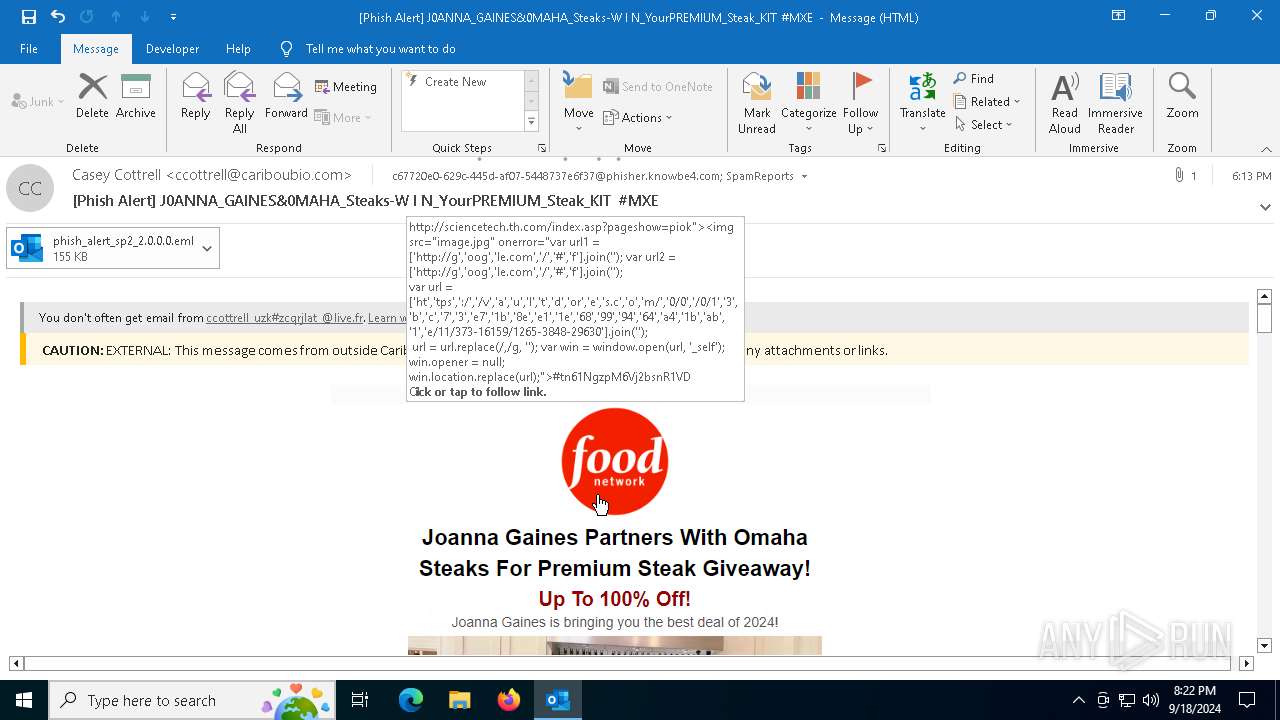Image resolution: width=1280 pixels, height=720 pixels.
Task: Open the Move folder dropdown
Action: click(x=578, y=100)
